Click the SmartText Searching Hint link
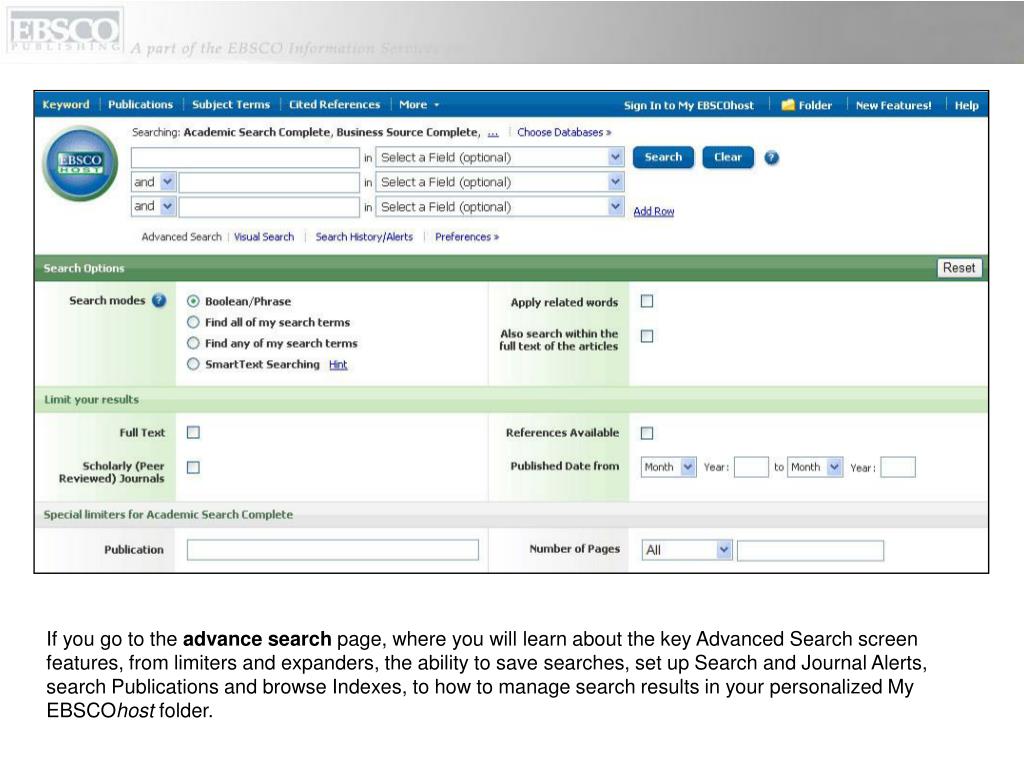The image size is (1024, 768). (338, 364)
